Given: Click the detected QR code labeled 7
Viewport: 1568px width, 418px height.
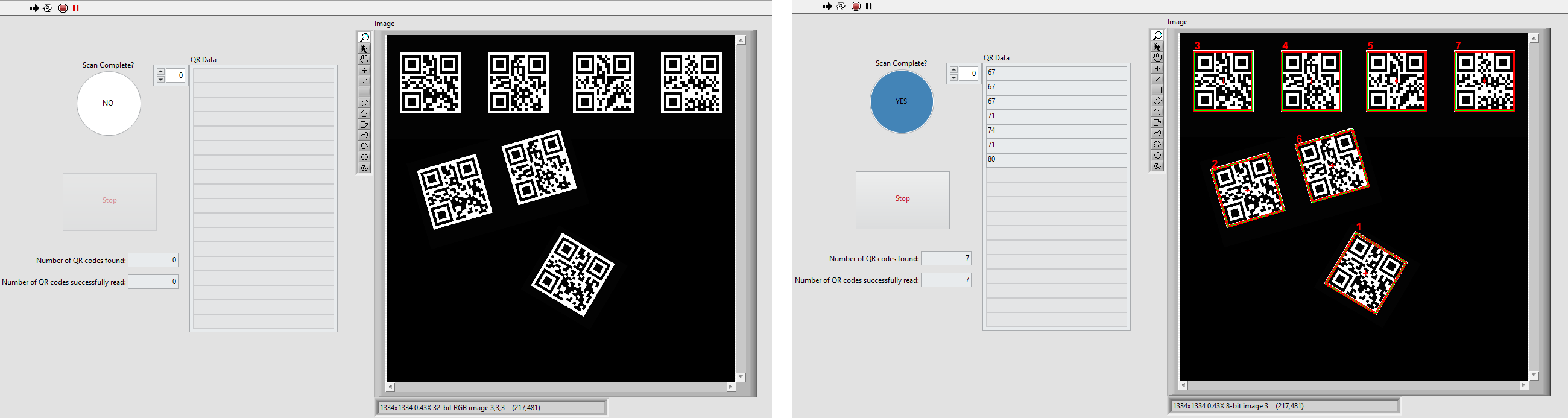Looking at the screenshot, I should point(1485,81).
